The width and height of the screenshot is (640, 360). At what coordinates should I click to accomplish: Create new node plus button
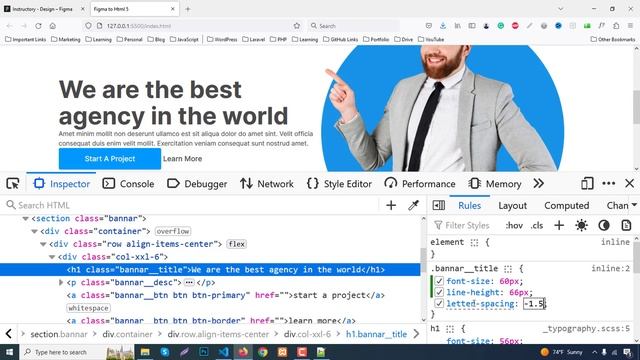[x=391, y=205]
